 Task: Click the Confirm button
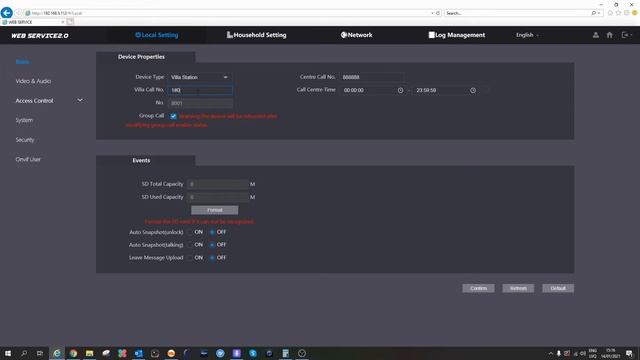point(478,288)
